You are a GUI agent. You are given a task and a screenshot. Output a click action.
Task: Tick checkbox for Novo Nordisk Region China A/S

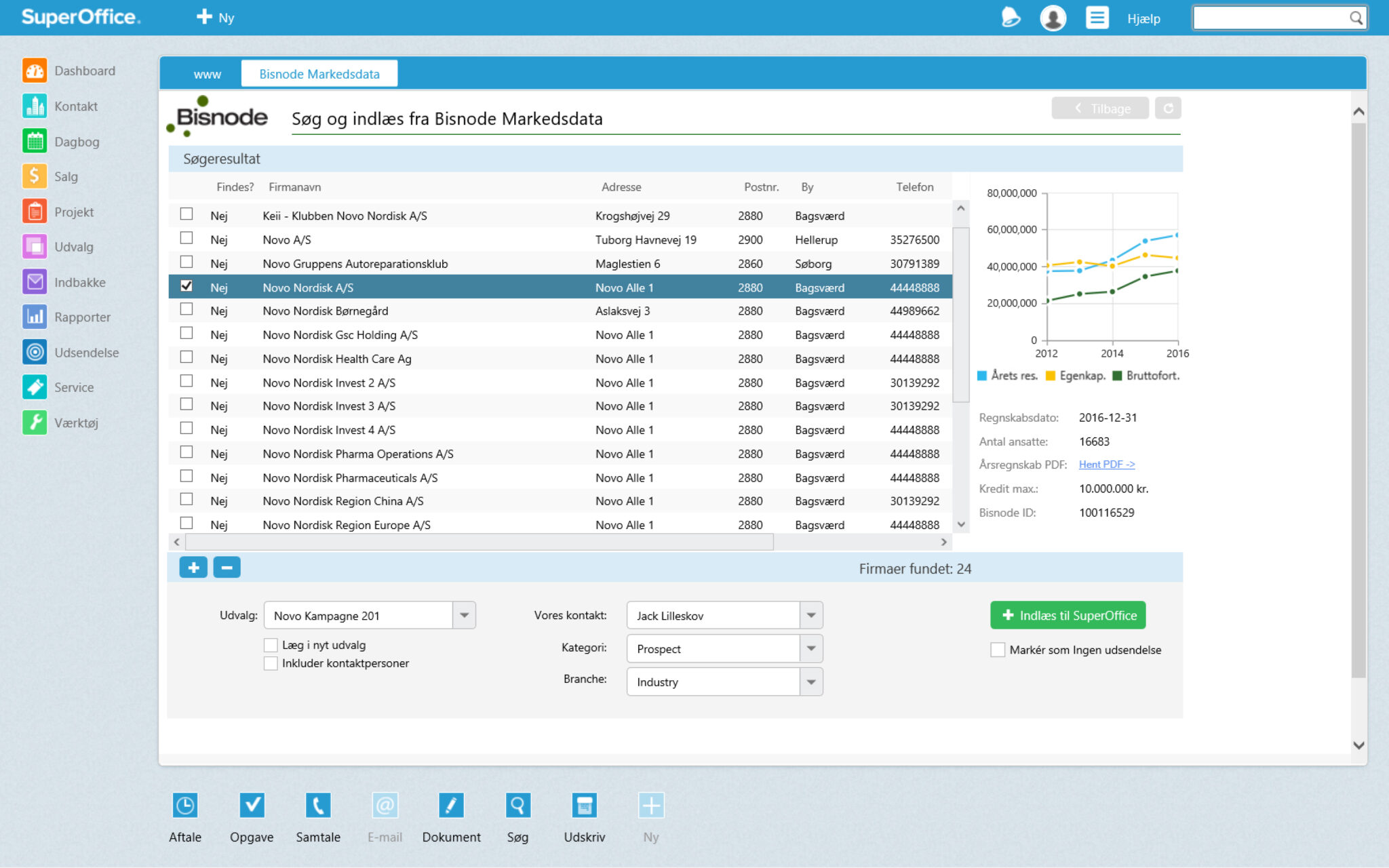pyautogui.click(x=187, y=500)
